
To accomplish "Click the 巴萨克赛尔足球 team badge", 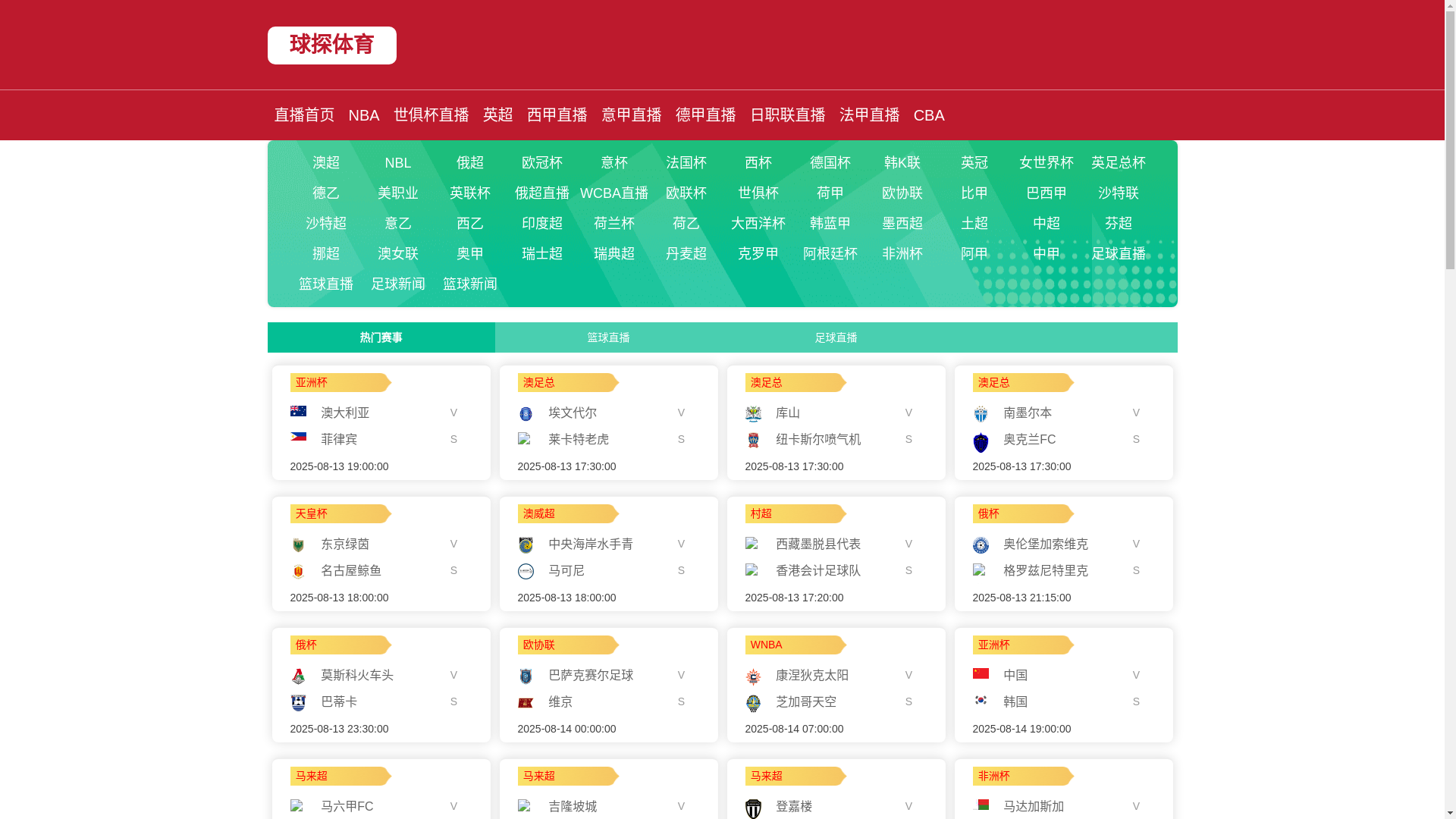I will (526, 676).
